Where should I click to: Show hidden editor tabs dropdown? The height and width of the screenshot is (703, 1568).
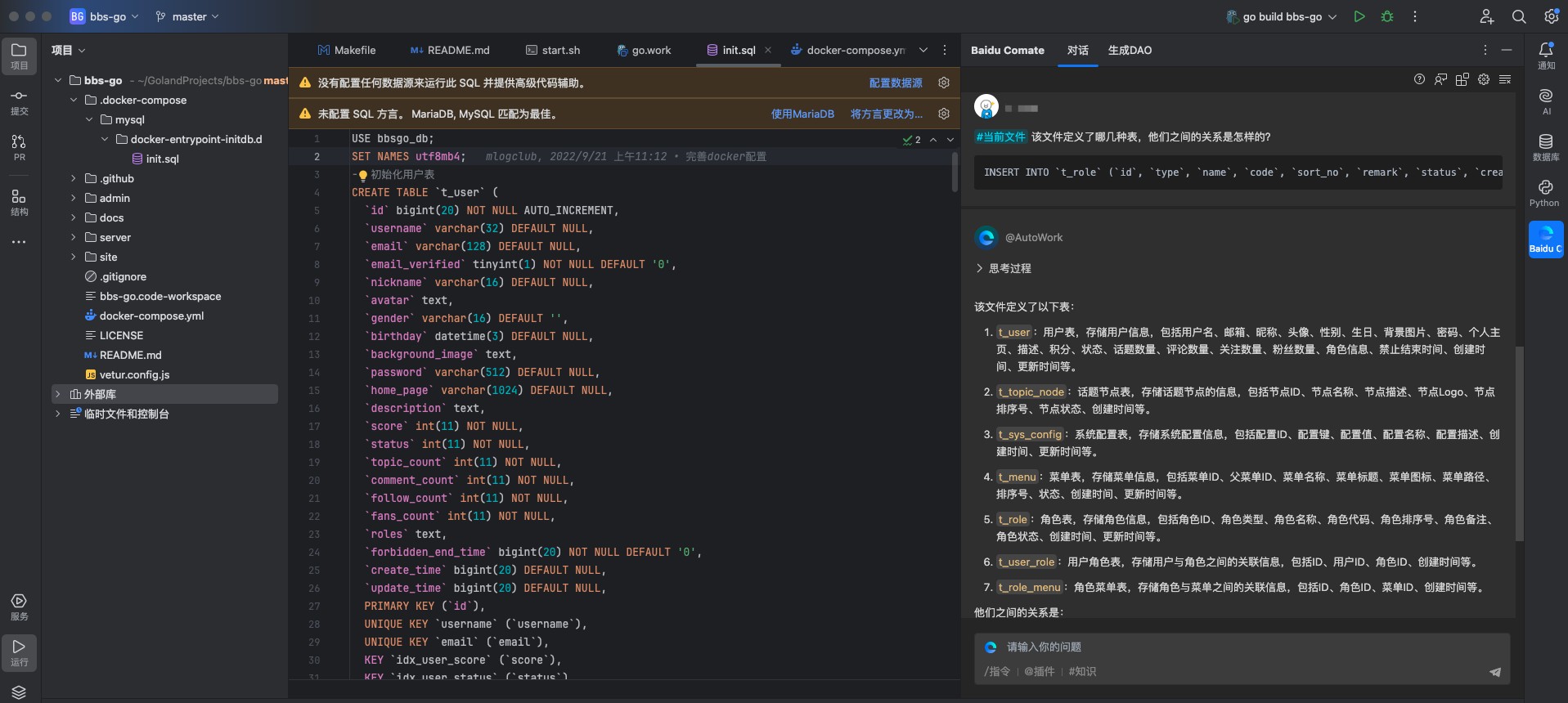(x=923, y=50)
